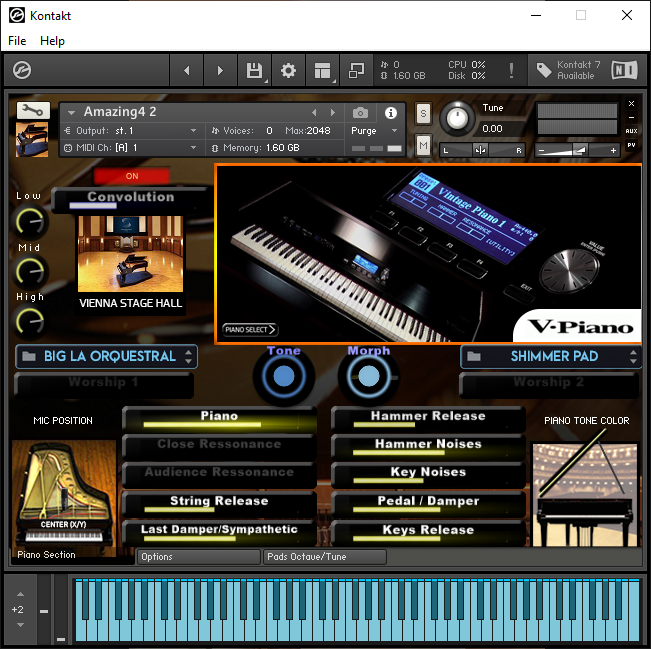This screenshot has height=649, width=651.
Task: Switch to Pads Octave/Tune tab
Action: [x=325, y=557]
